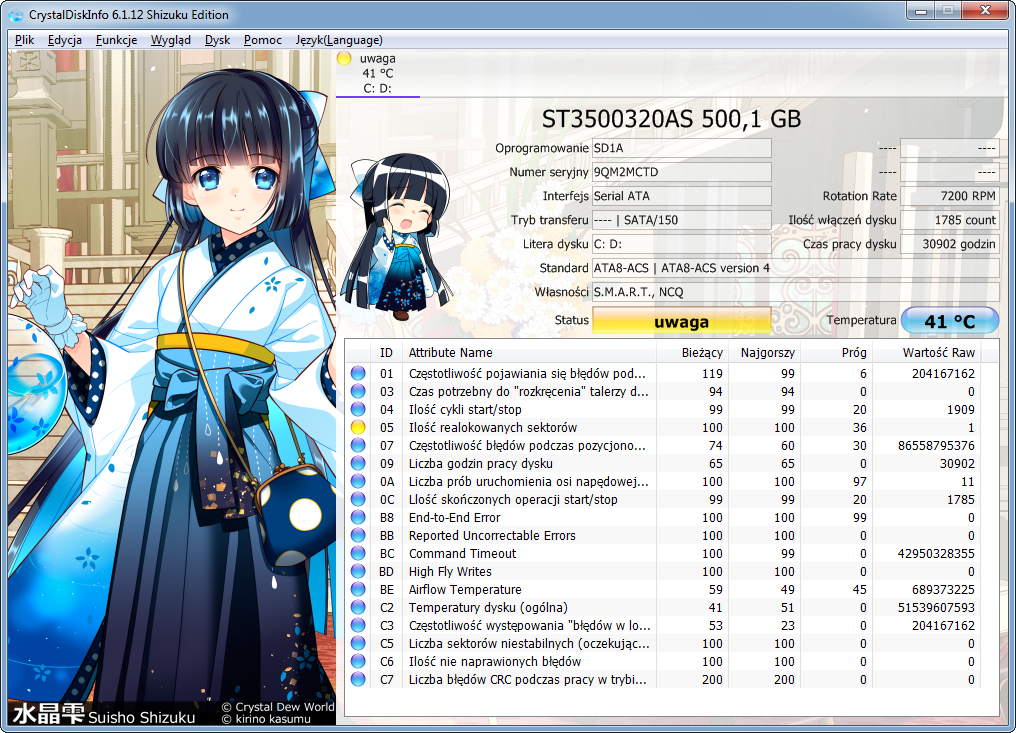Click the Standard field showing ATA8-ACS
This screenshot has width=1016, height=733.
[x=796, y=268]
